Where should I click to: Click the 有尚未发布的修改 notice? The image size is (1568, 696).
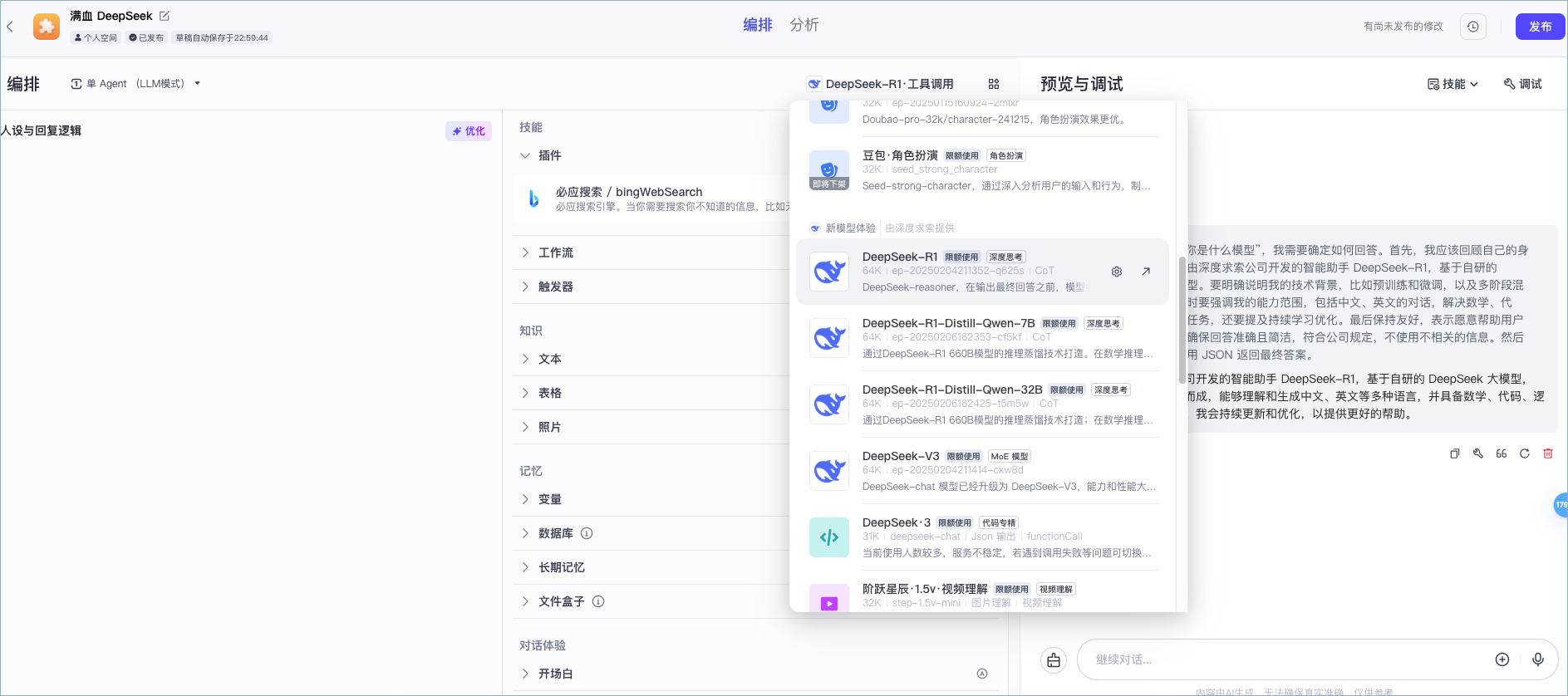pos(1403,27)
